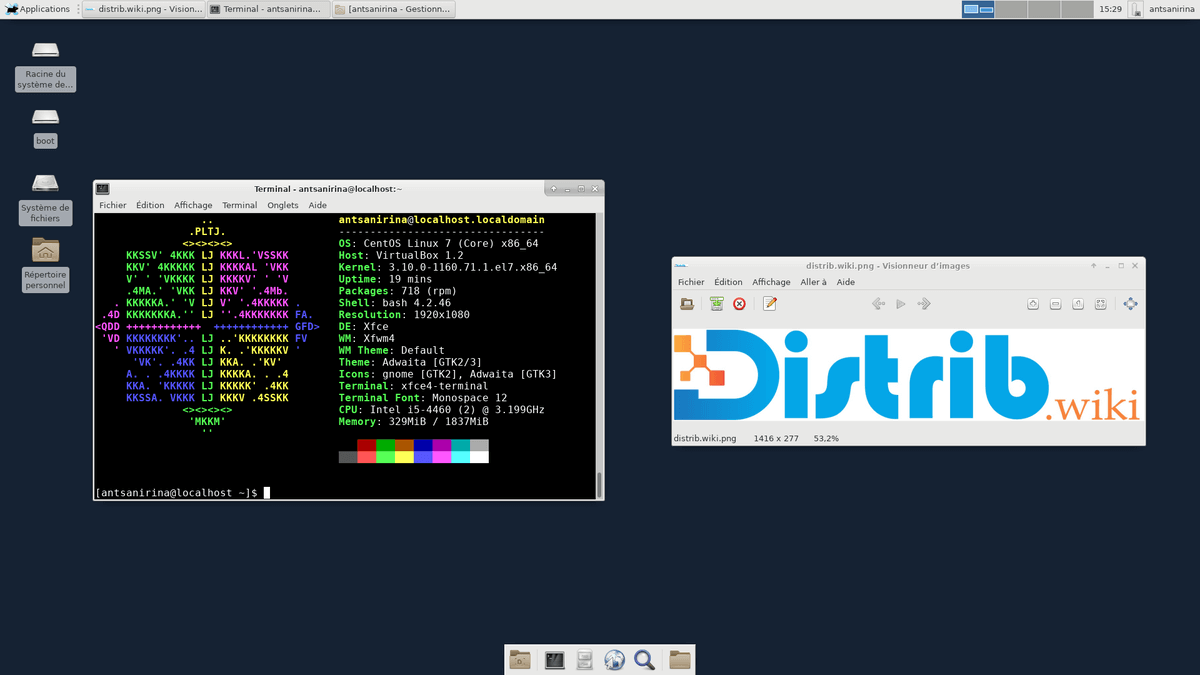Click the image viewer title bar icon

pos(681,265)
